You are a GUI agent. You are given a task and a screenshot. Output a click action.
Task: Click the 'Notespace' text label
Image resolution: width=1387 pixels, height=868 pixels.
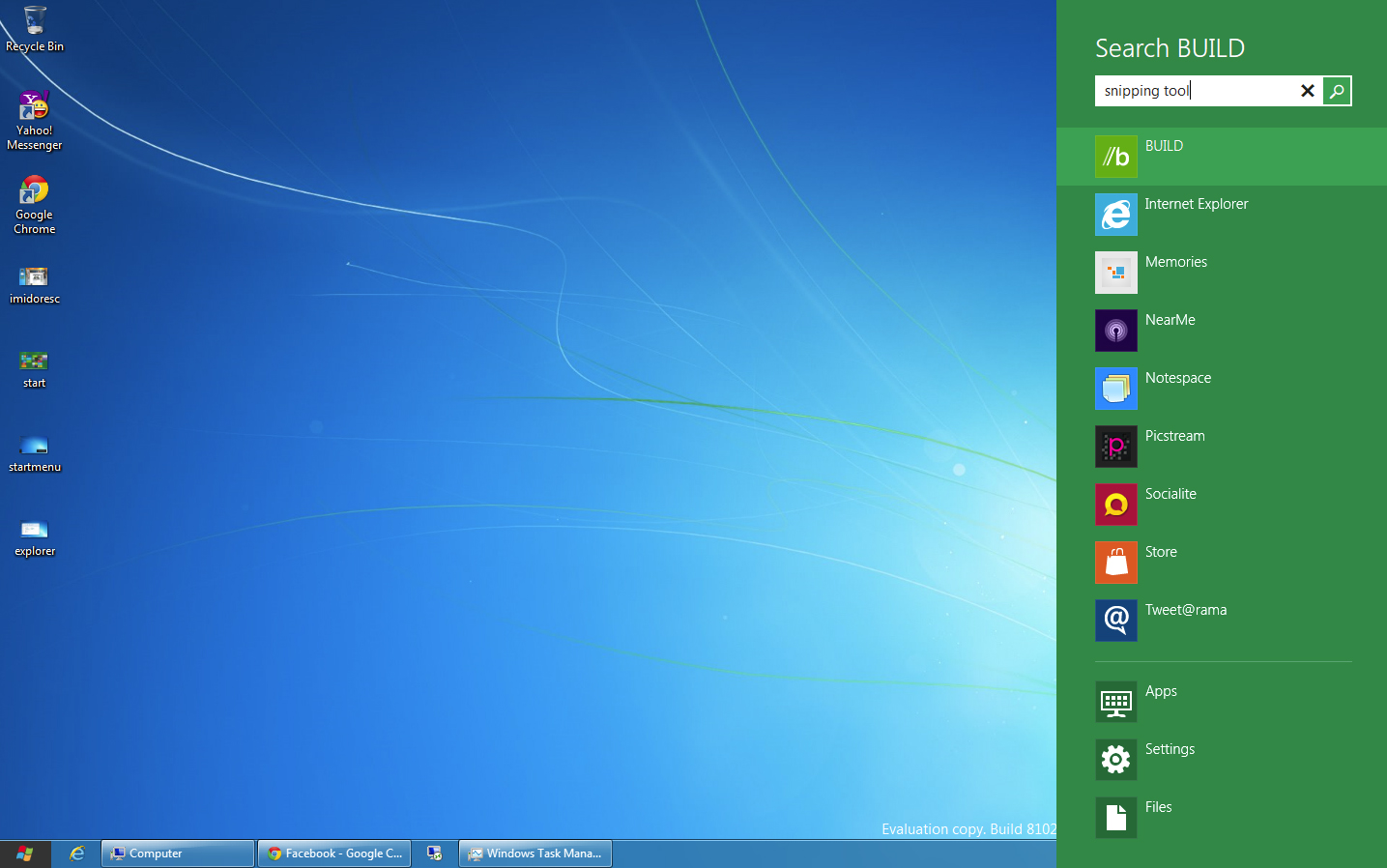pos(1178,378)
